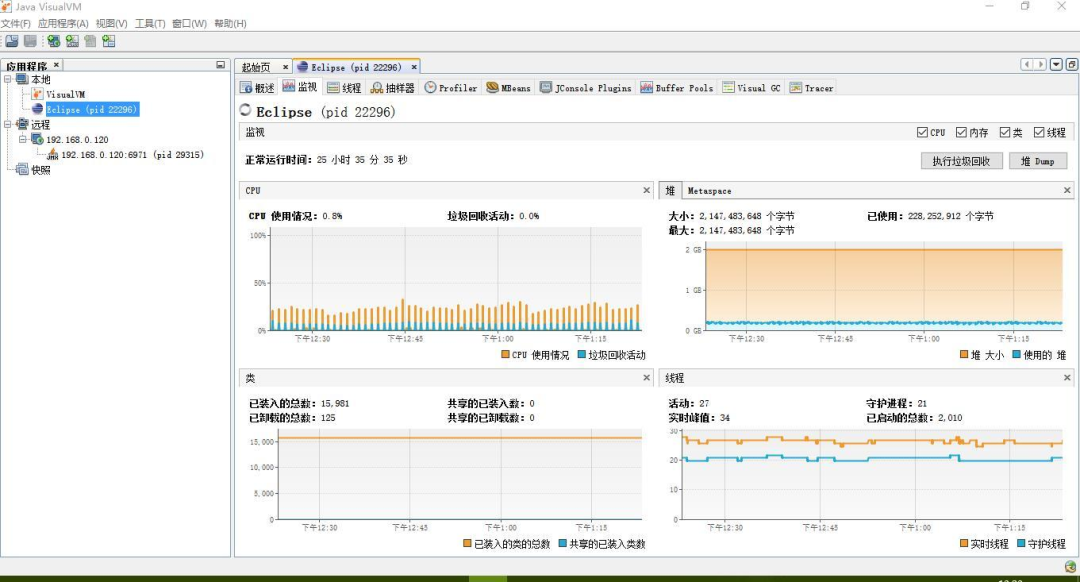This screenshot has height=582, width=1080.
Task: Open the Visual GC panel
Action: 750,88
